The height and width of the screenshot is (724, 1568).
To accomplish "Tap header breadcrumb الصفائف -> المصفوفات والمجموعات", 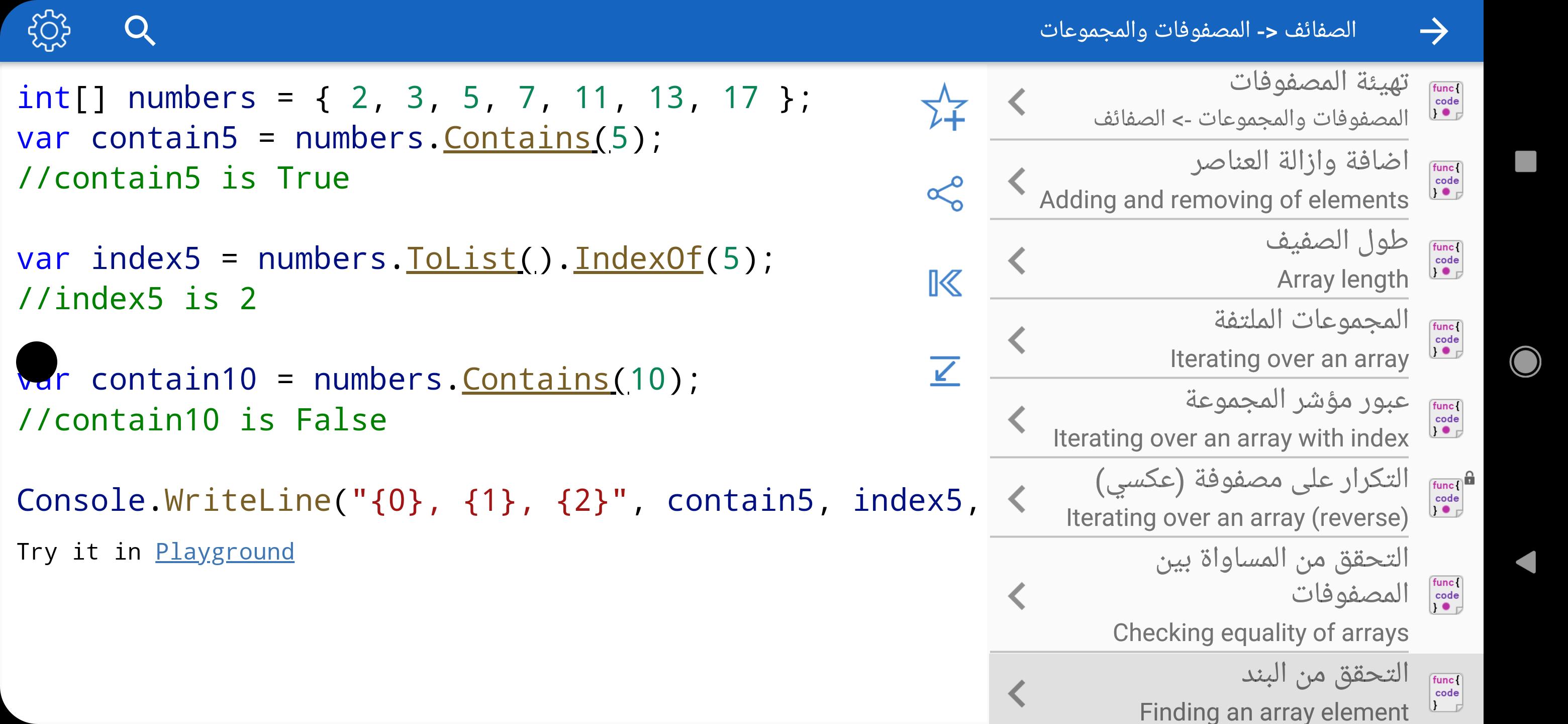I will (x=1198, y=30).
